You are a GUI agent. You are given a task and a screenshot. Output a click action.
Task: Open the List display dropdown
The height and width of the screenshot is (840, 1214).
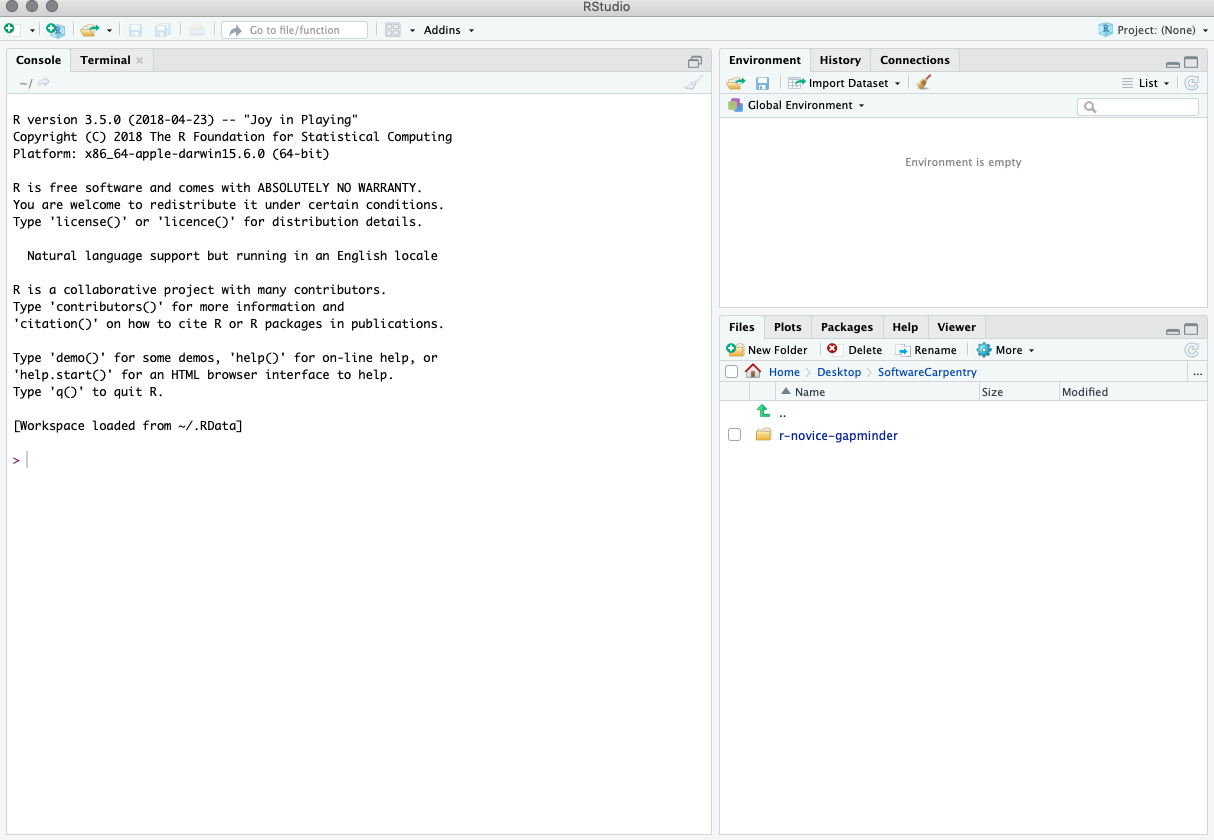tap(1148, 83)
